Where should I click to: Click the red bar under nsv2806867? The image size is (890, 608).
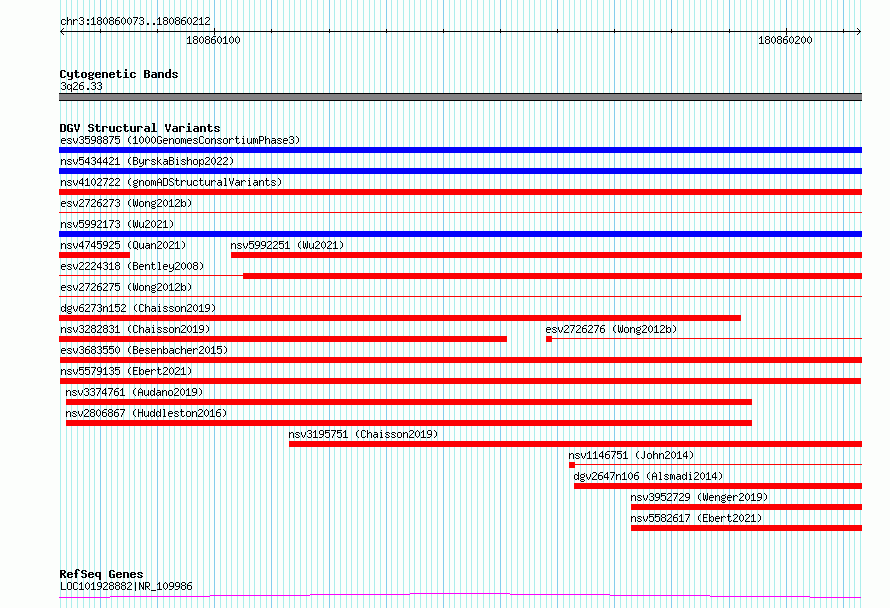pos(409,423)
